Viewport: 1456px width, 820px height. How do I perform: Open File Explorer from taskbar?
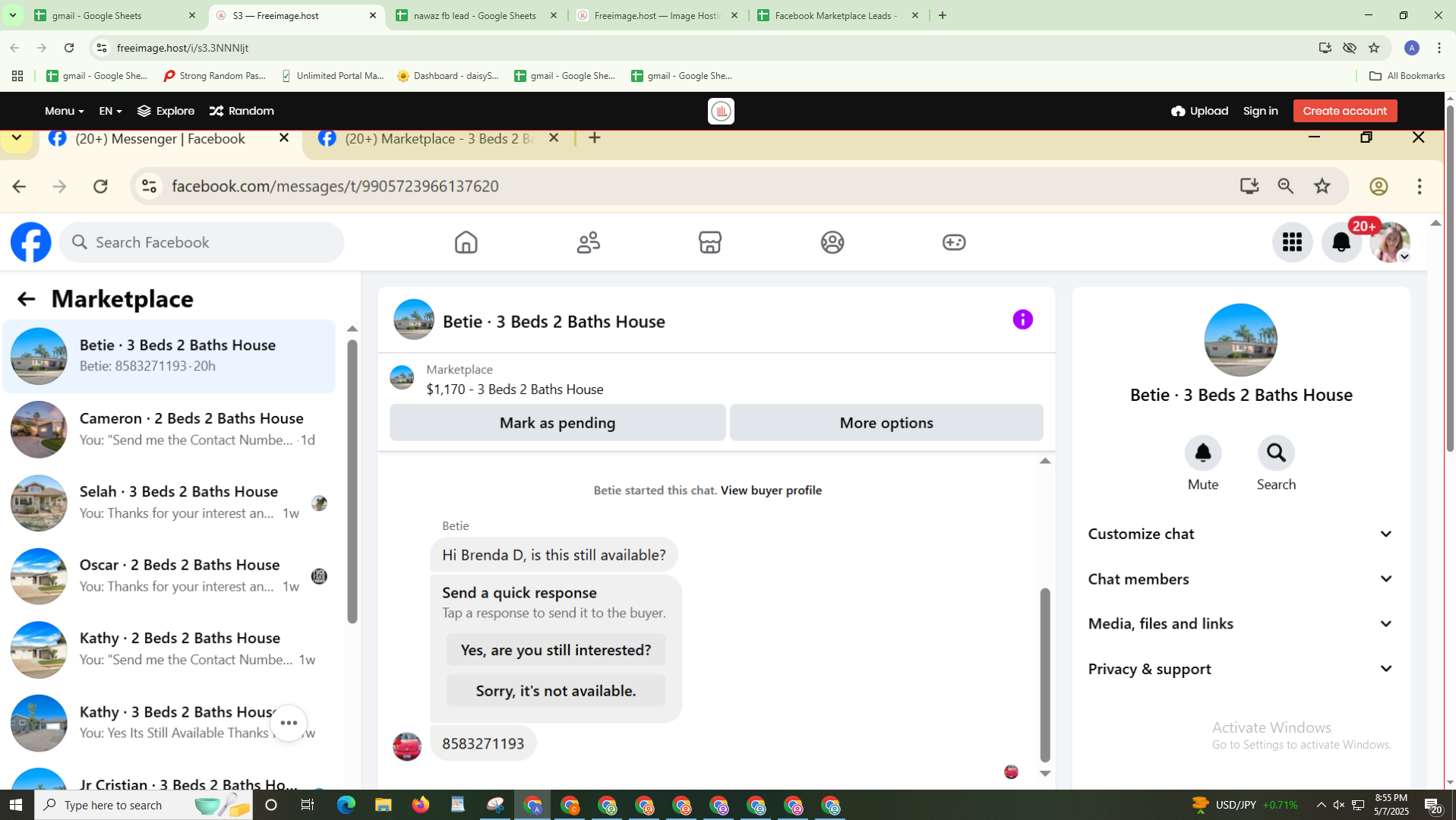383,805
